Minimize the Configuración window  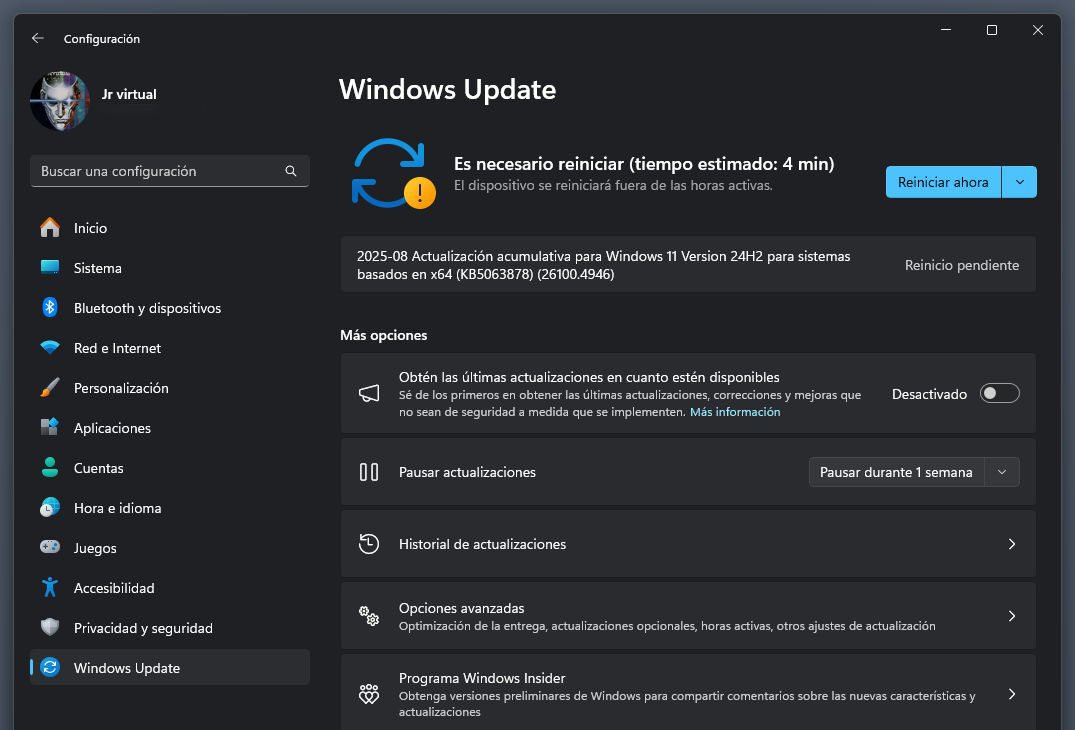pyautogui.click(x=945, y=30)
